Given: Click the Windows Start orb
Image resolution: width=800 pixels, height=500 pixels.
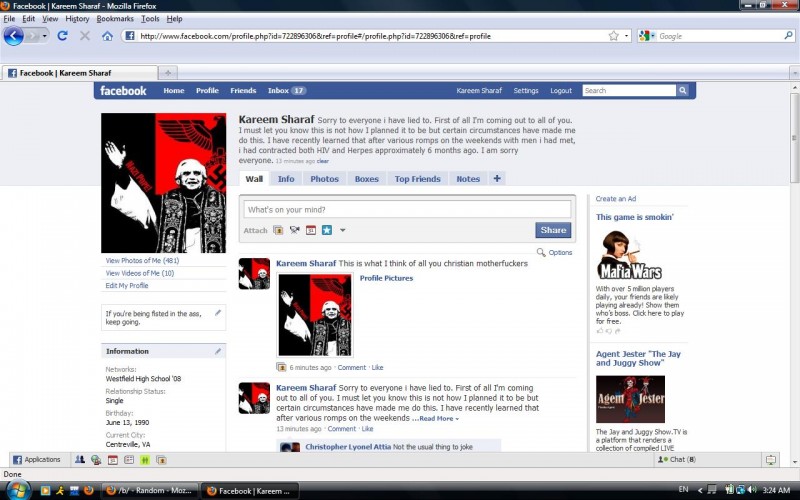Looking at the screenshot, I should pyautogui.click(x=17, y=490).
